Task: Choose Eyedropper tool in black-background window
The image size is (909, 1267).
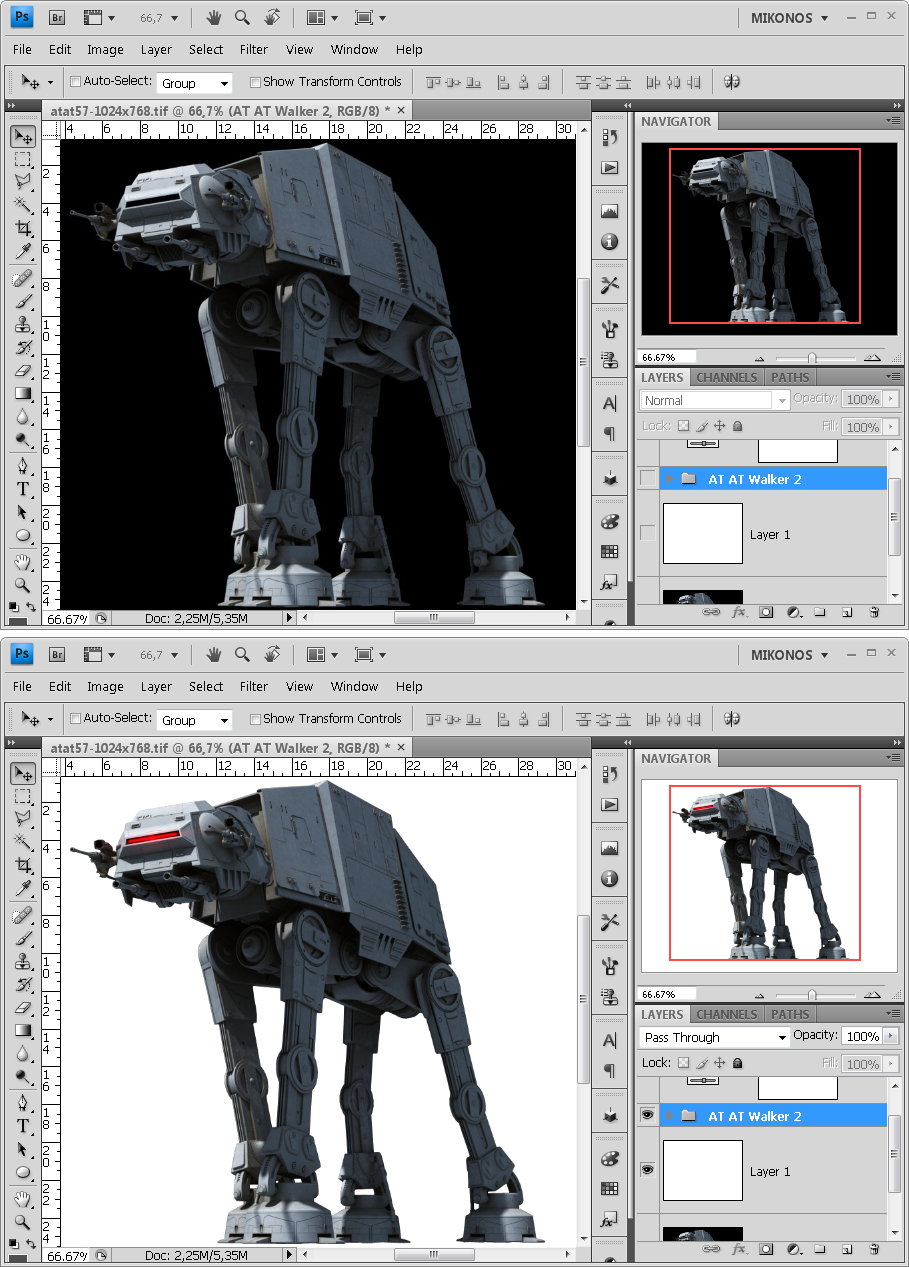Action: tap(23, 251)
